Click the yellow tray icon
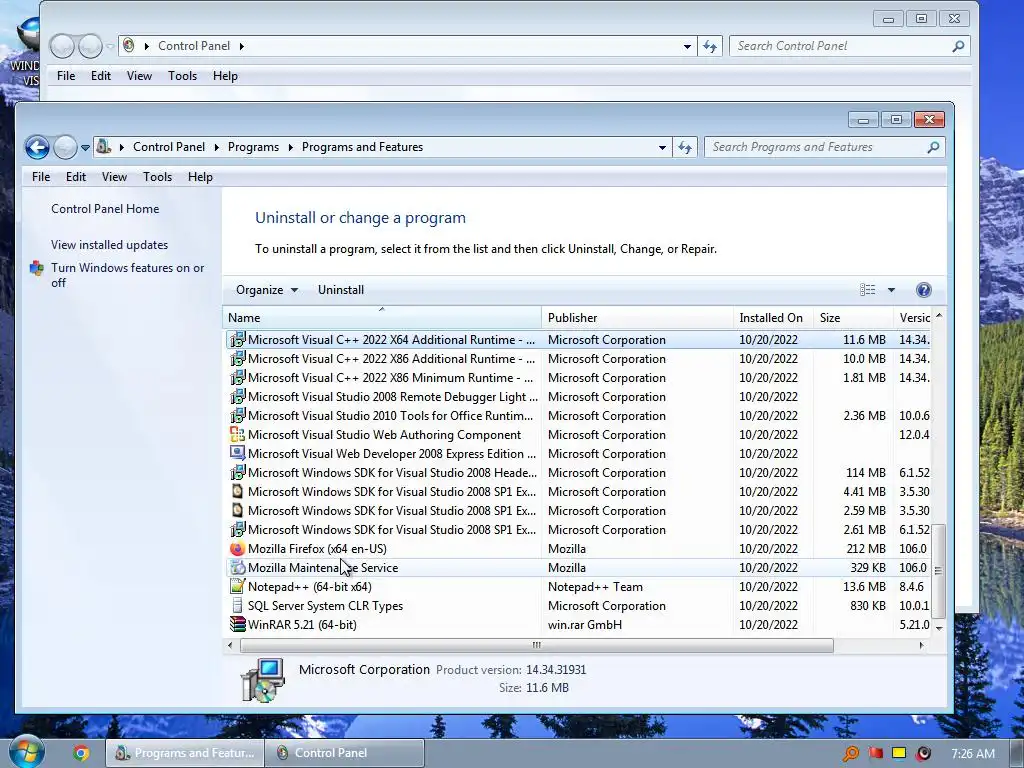The width and height of the screenshot is (1024, 768). click(x=899, y=754)
